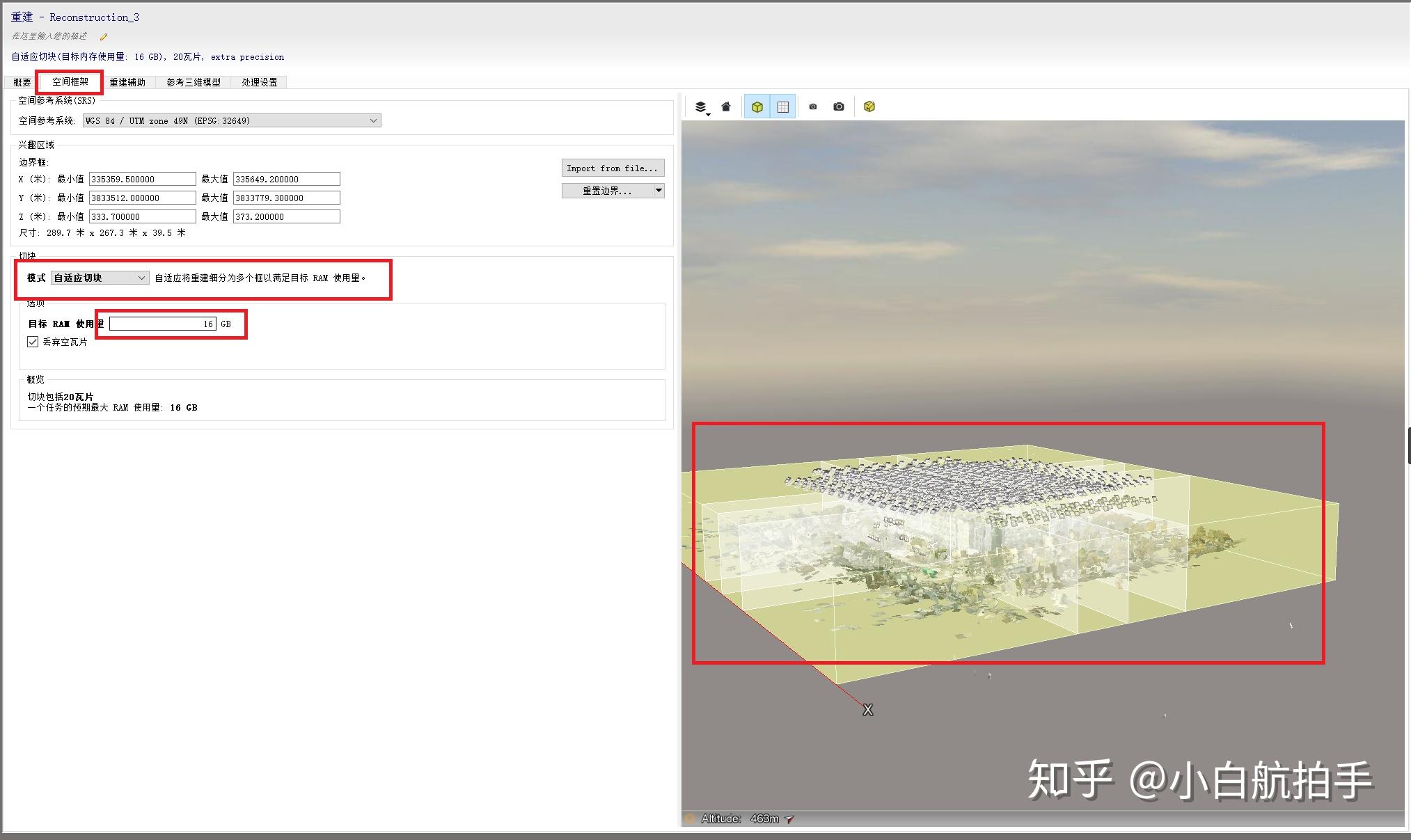The image size is (1411, 840).
Task: Click the compass arrow near Altitude
Action: pos(789,819)
